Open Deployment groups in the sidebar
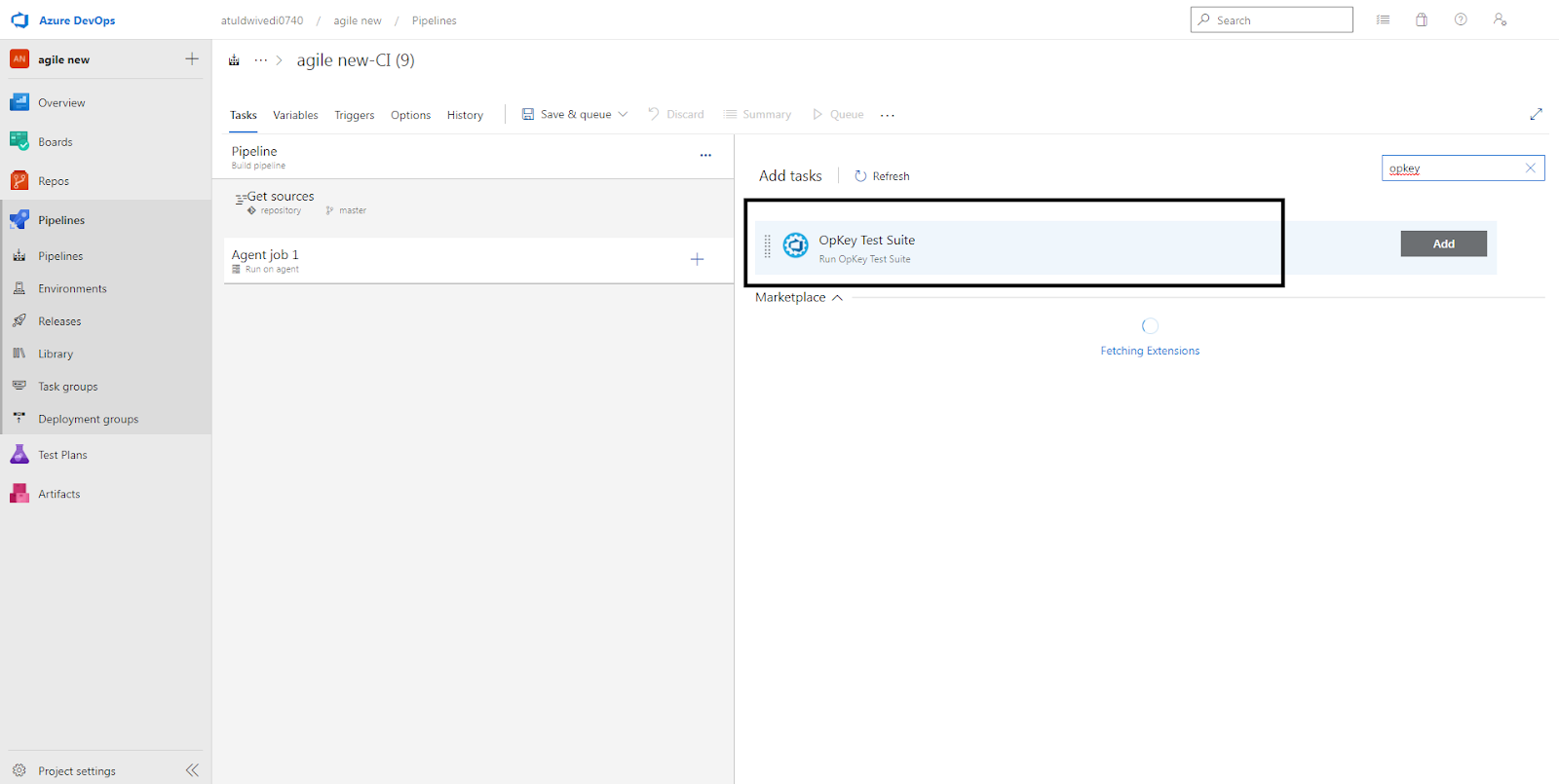Image resolution: width=1559 pixels, height=784 pixels. [88, 419]
